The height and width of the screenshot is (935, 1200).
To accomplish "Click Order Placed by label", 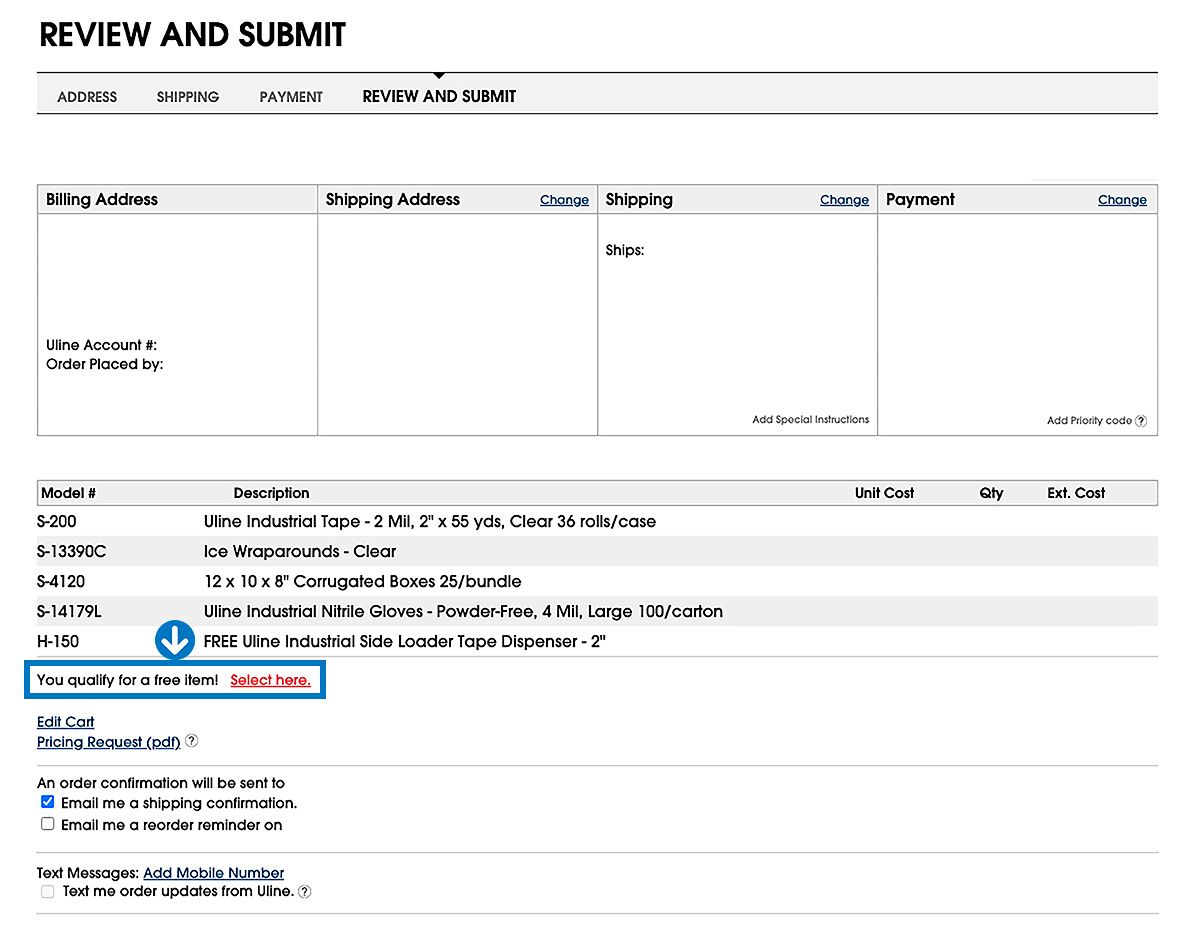I will [x=104, y=365].
